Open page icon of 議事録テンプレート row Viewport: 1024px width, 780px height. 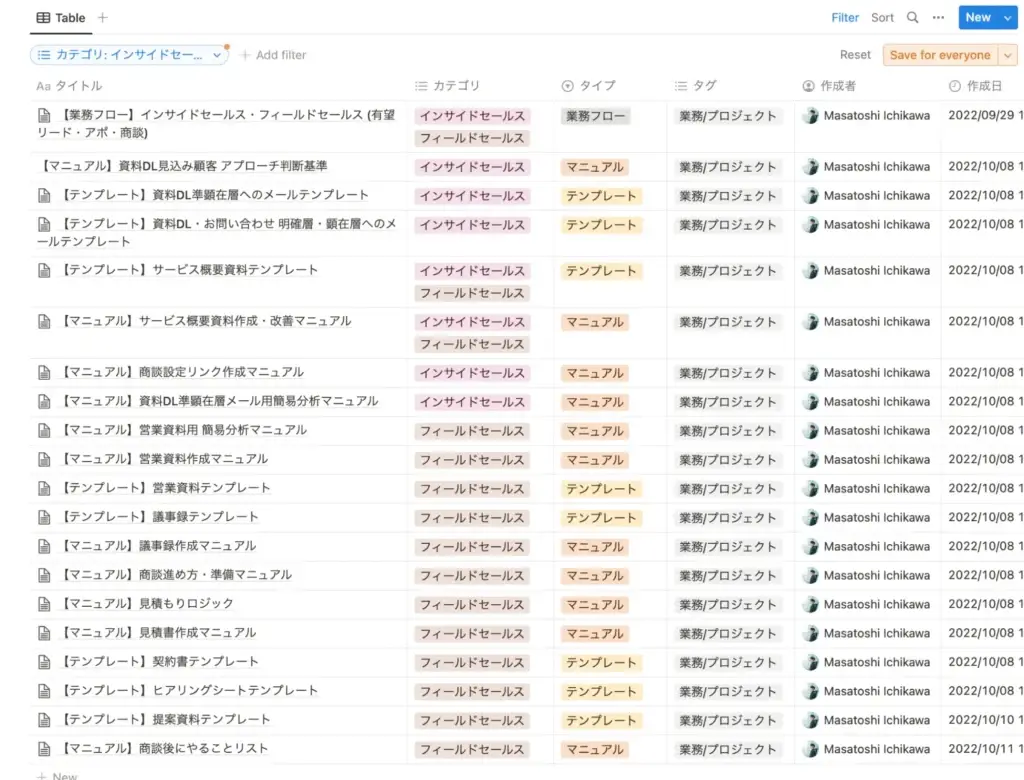pyautogui.click(x=44, y=517)
